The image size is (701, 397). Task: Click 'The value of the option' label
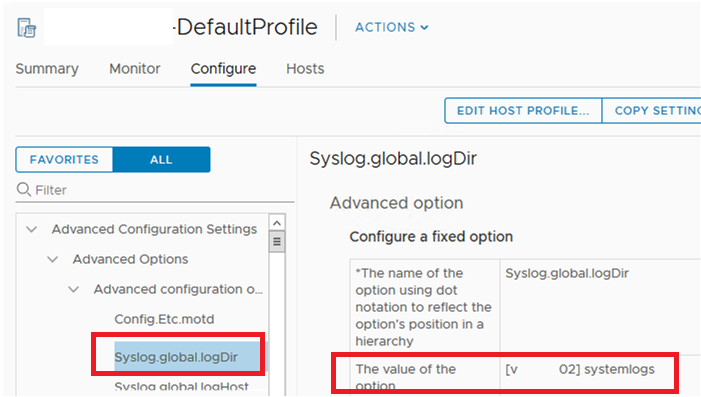tap(405, 377)
